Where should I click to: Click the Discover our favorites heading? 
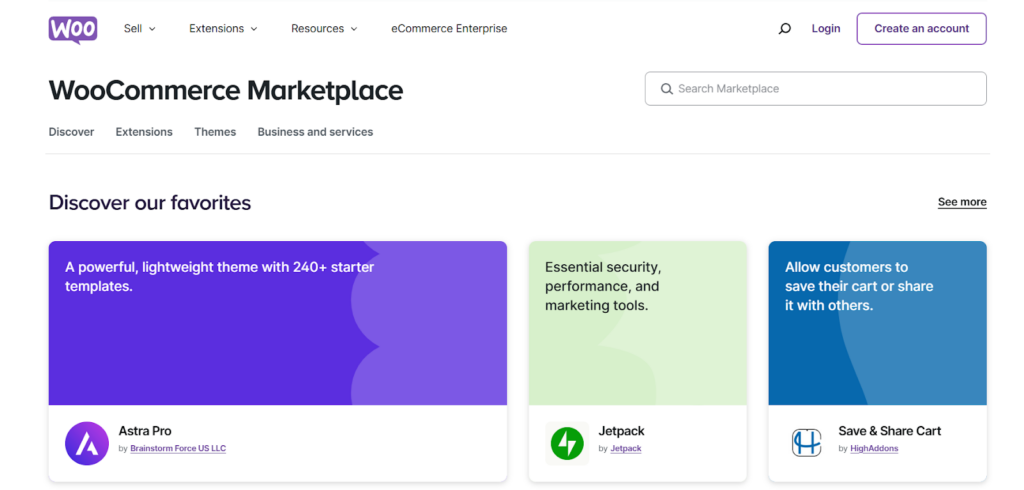coord(150,203)
